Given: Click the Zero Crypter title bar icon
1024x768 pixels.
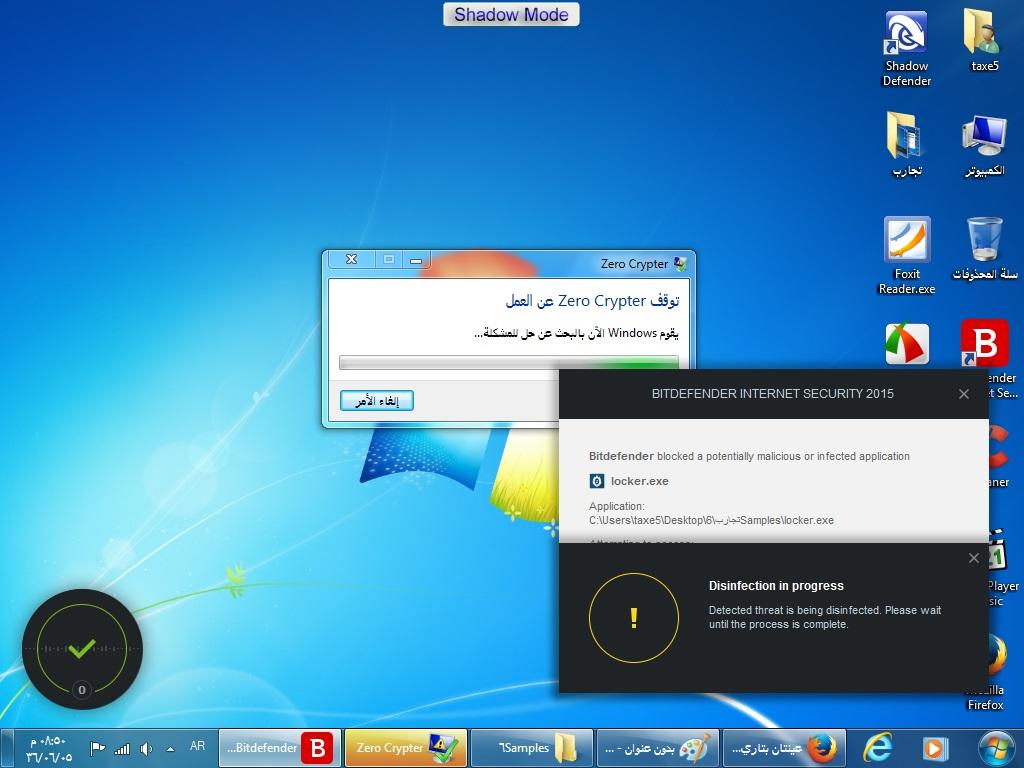Looking at the screenshot, I should pyautogui.click(x=680, y=264).
